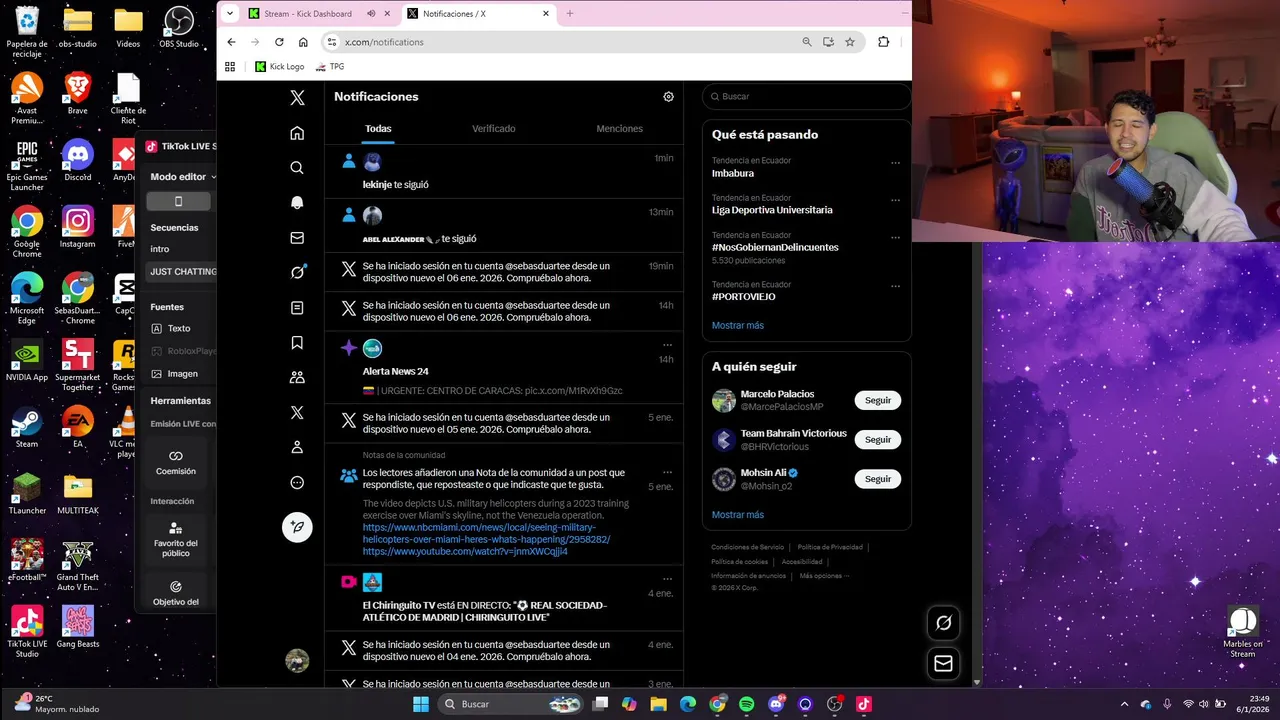The width and height of the screenshot is (1280, 720).
Task: Open the TPG bookmark
Action: click(329, 67)
